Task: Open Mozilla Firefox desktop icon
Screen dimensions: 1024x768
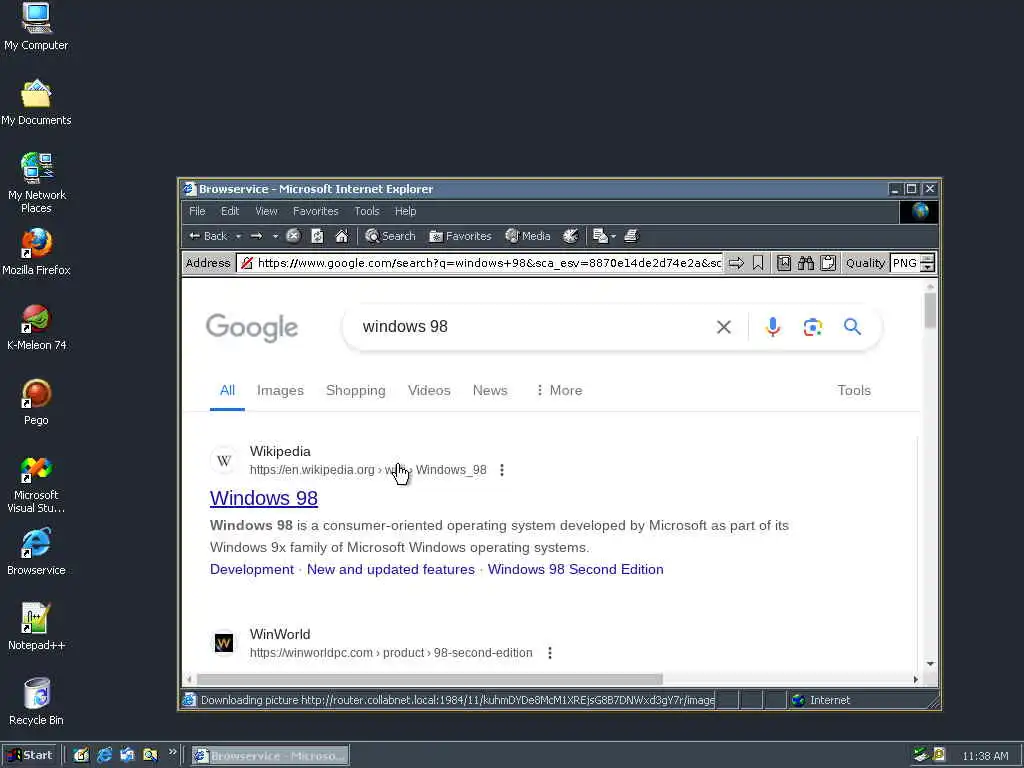Action: (37, 252)
